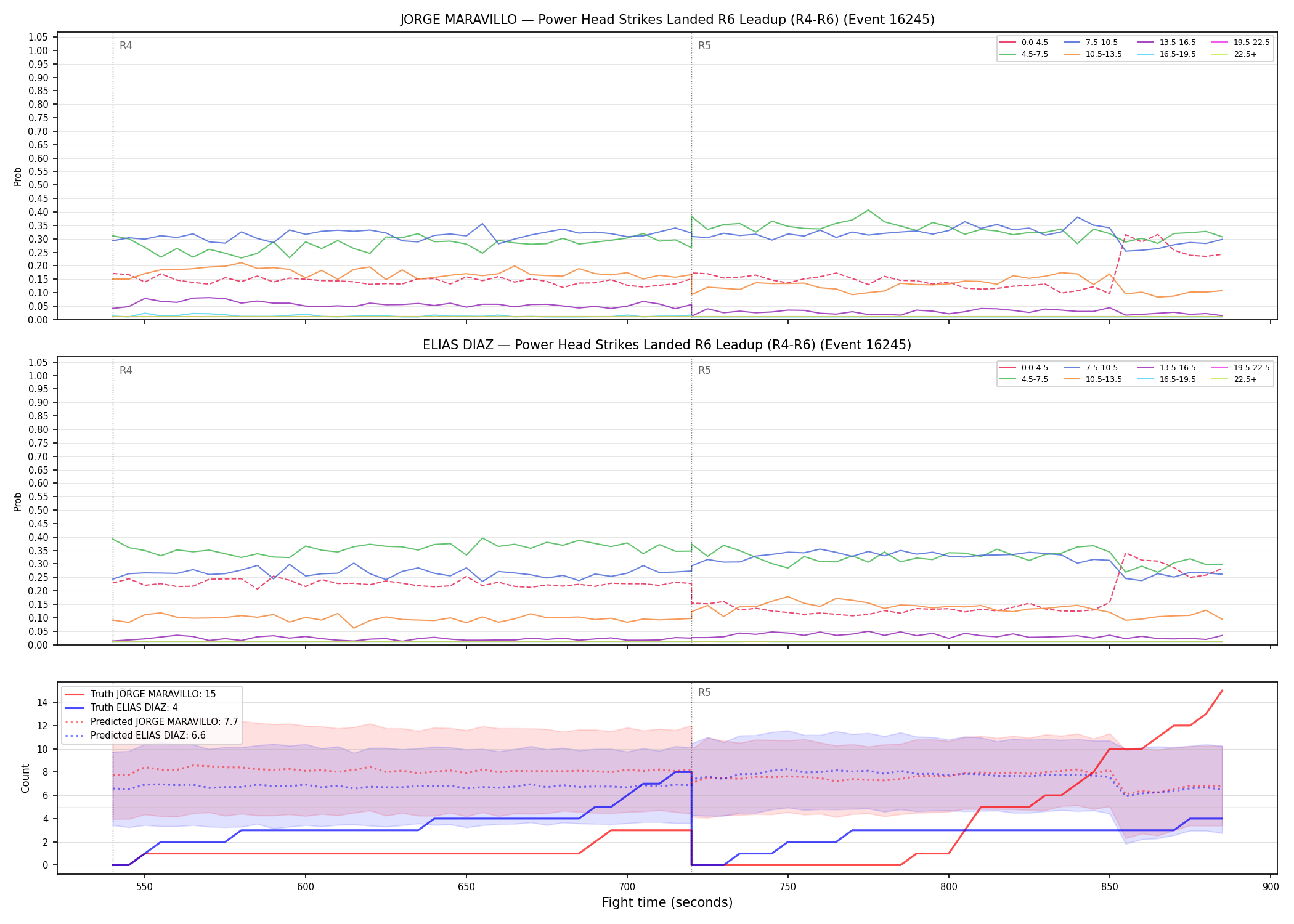Screen dimensions: 1294x924
Task: Click the R4 round marker in Jorge Maravillo chart
Action: (x=126, y=46)
